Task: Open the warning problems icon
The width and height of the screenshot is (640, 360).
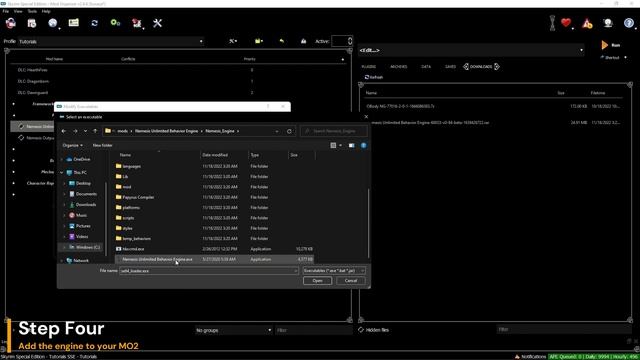Action: pyautogui.click(x=587, y=24)
